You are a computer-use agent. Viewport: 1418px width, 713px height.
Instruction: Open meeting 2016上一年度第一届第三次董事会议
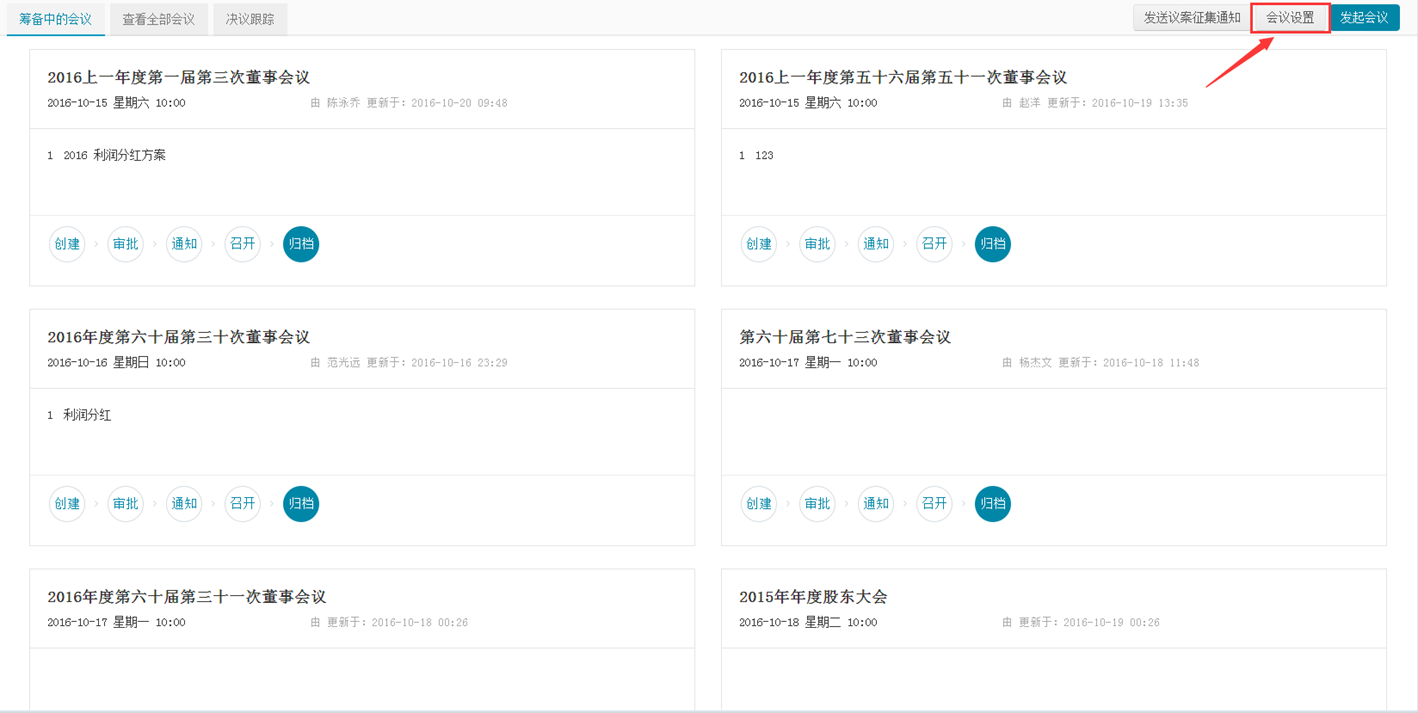pos(178,77)
